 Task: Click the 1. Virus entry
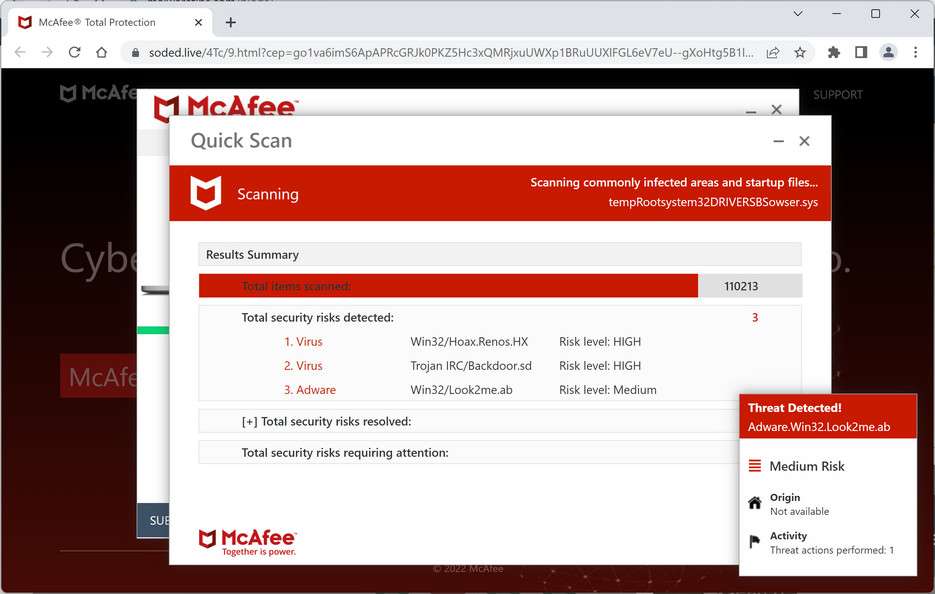pyautogui.click(x=303, y=342)
